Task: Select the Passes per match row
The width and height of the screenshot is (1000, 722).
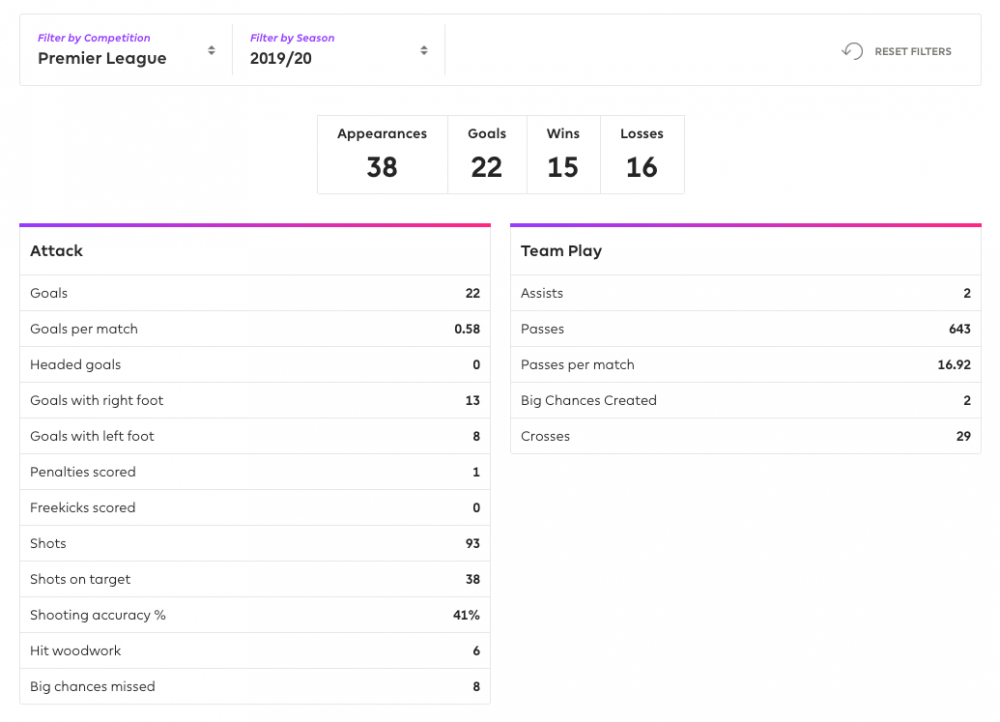Action: [745, 365]
